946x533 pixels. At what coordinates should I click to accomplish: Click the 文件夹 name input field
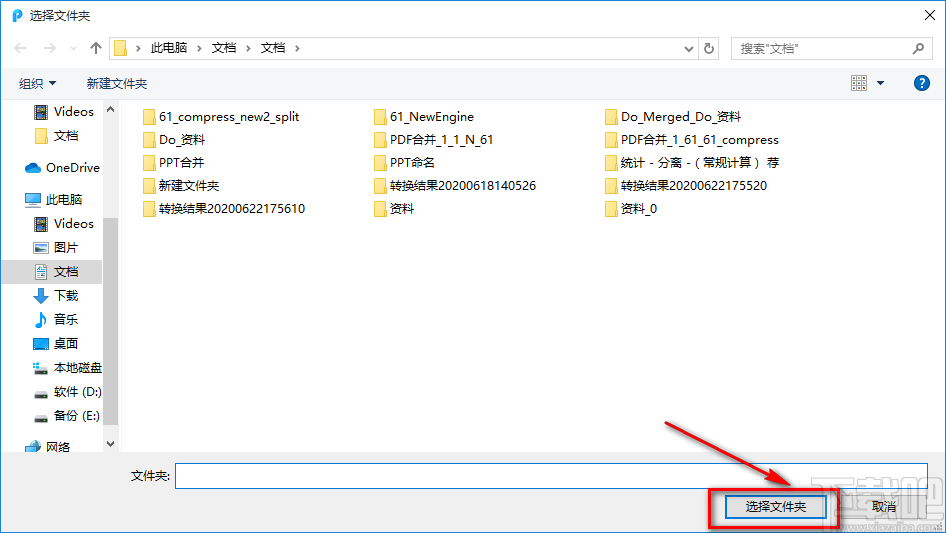551,476
